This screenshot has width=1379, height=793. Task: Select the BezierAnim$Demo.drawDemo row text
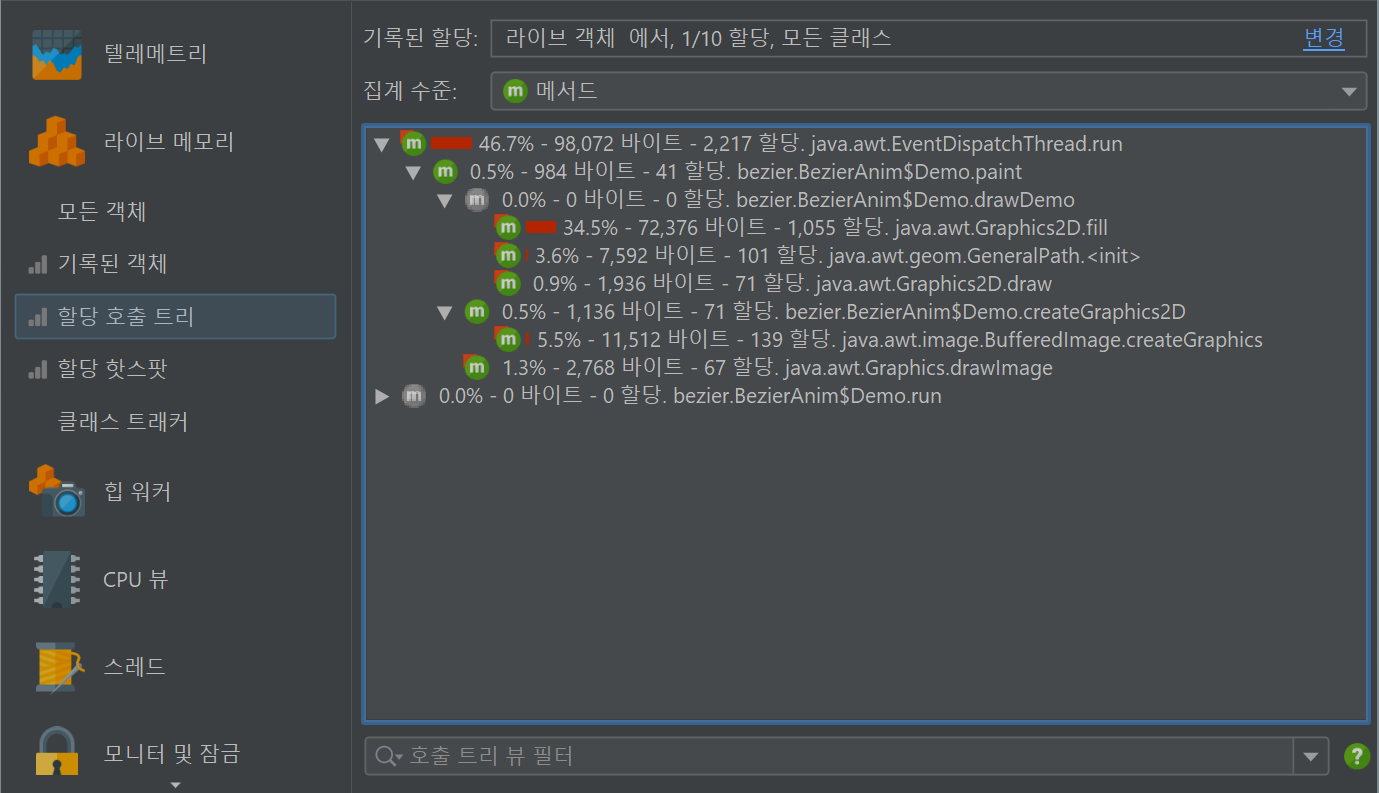(788, 200)
